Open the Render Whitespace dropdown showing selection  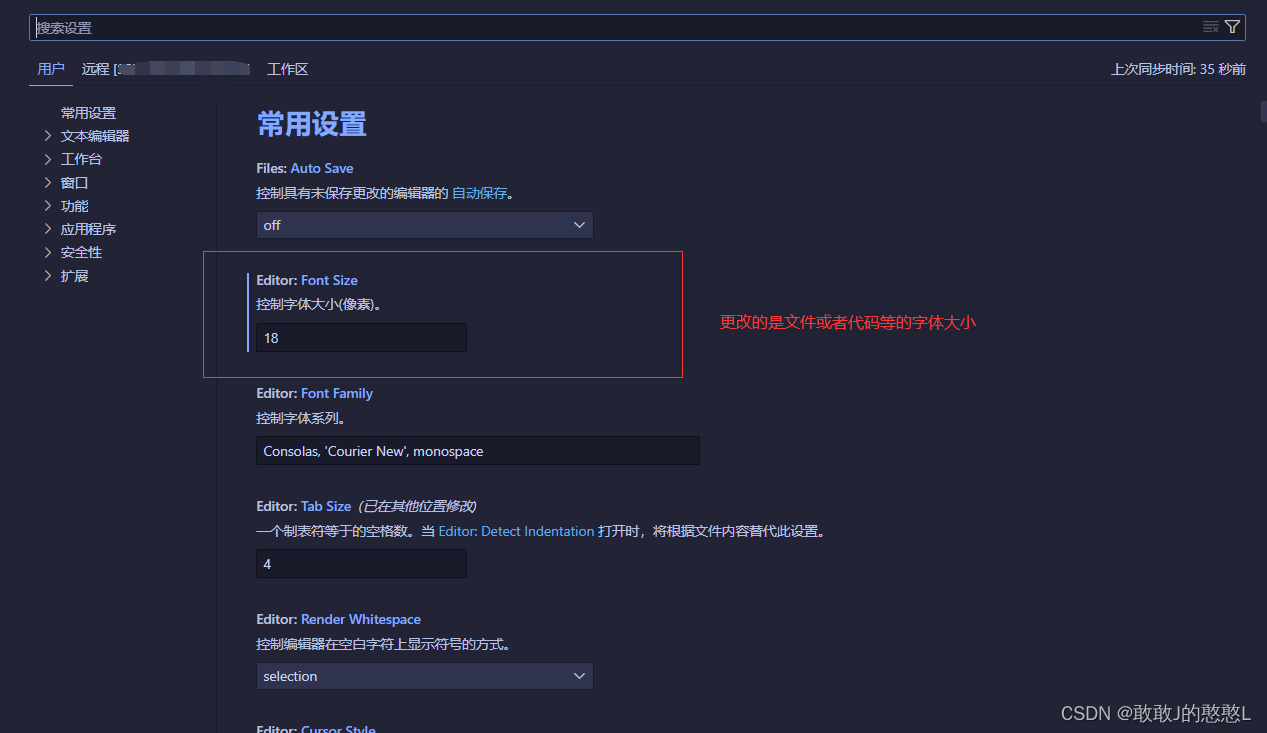tap(424, 676)
